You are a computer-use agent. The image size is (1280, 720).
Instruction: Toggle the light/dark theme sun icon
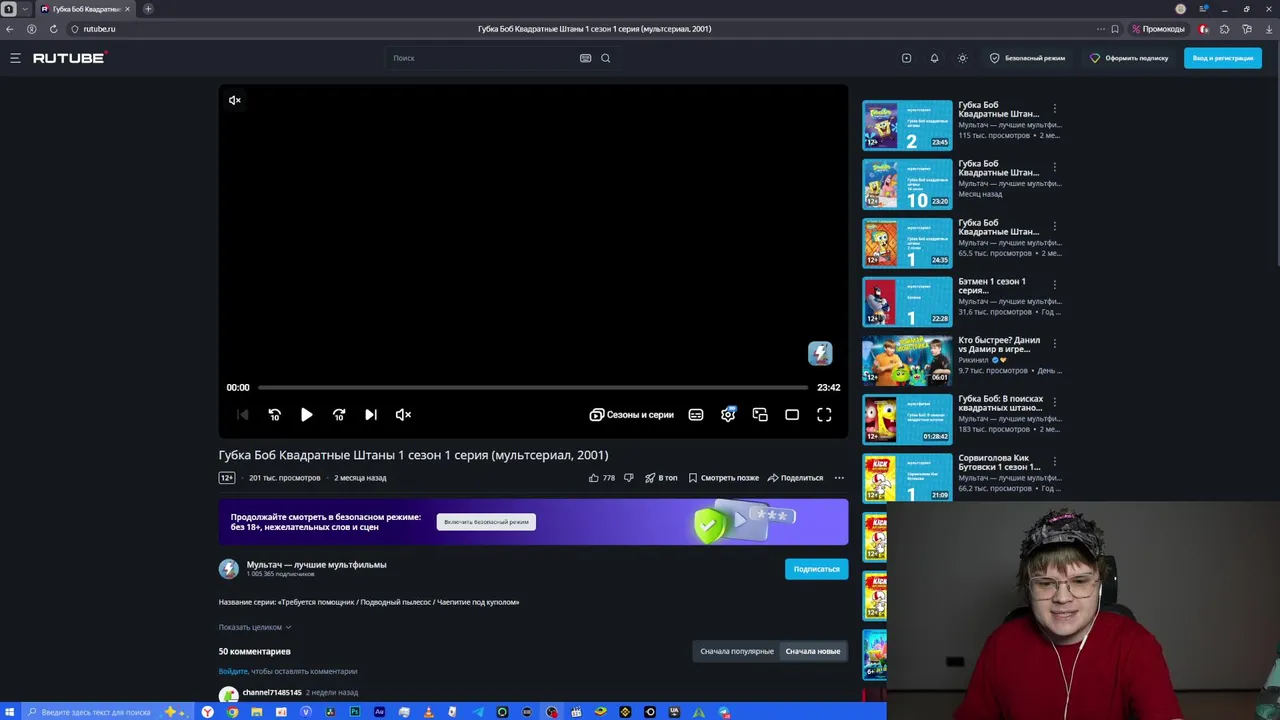pyautogui.click(x=962, y=58)
